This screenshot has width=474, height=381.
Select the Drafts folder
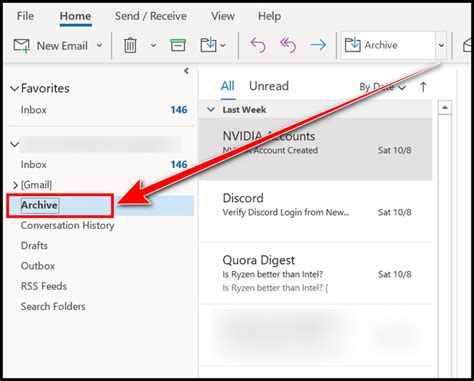[34, 246]
